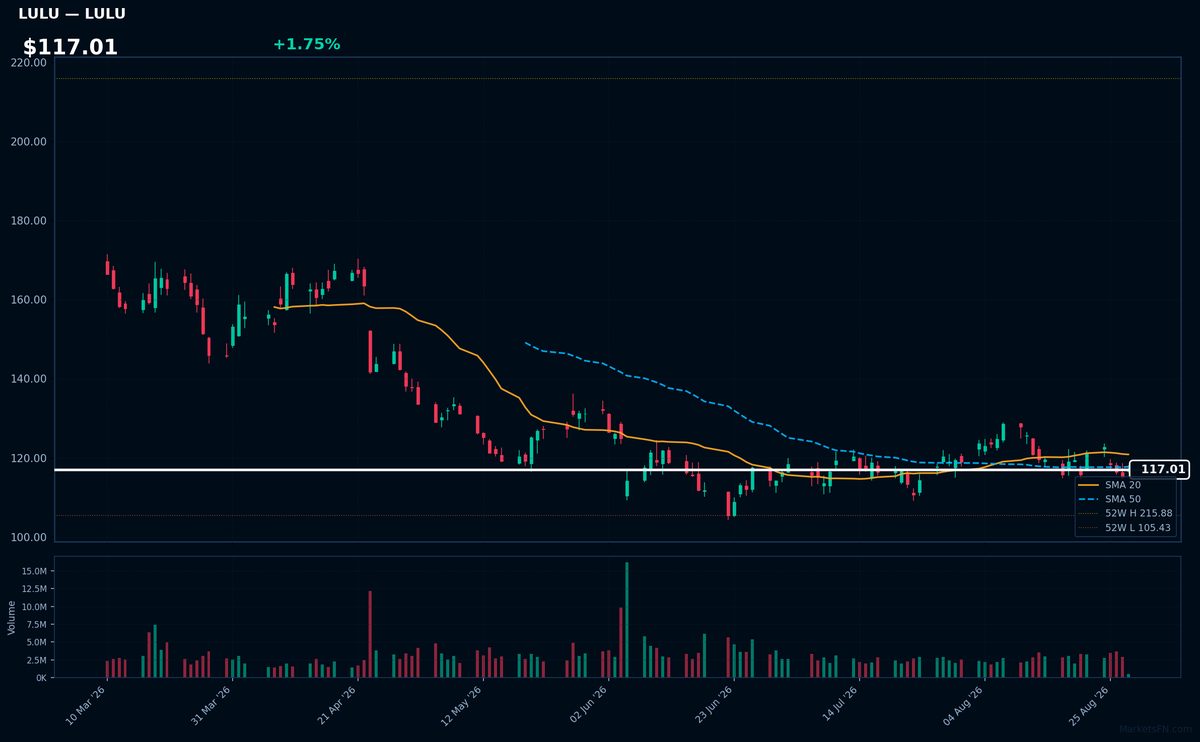Click the 12.5M volume axis label
Image resolution: width=1200 pixels, height=742 pixels.
pos(32,589)
